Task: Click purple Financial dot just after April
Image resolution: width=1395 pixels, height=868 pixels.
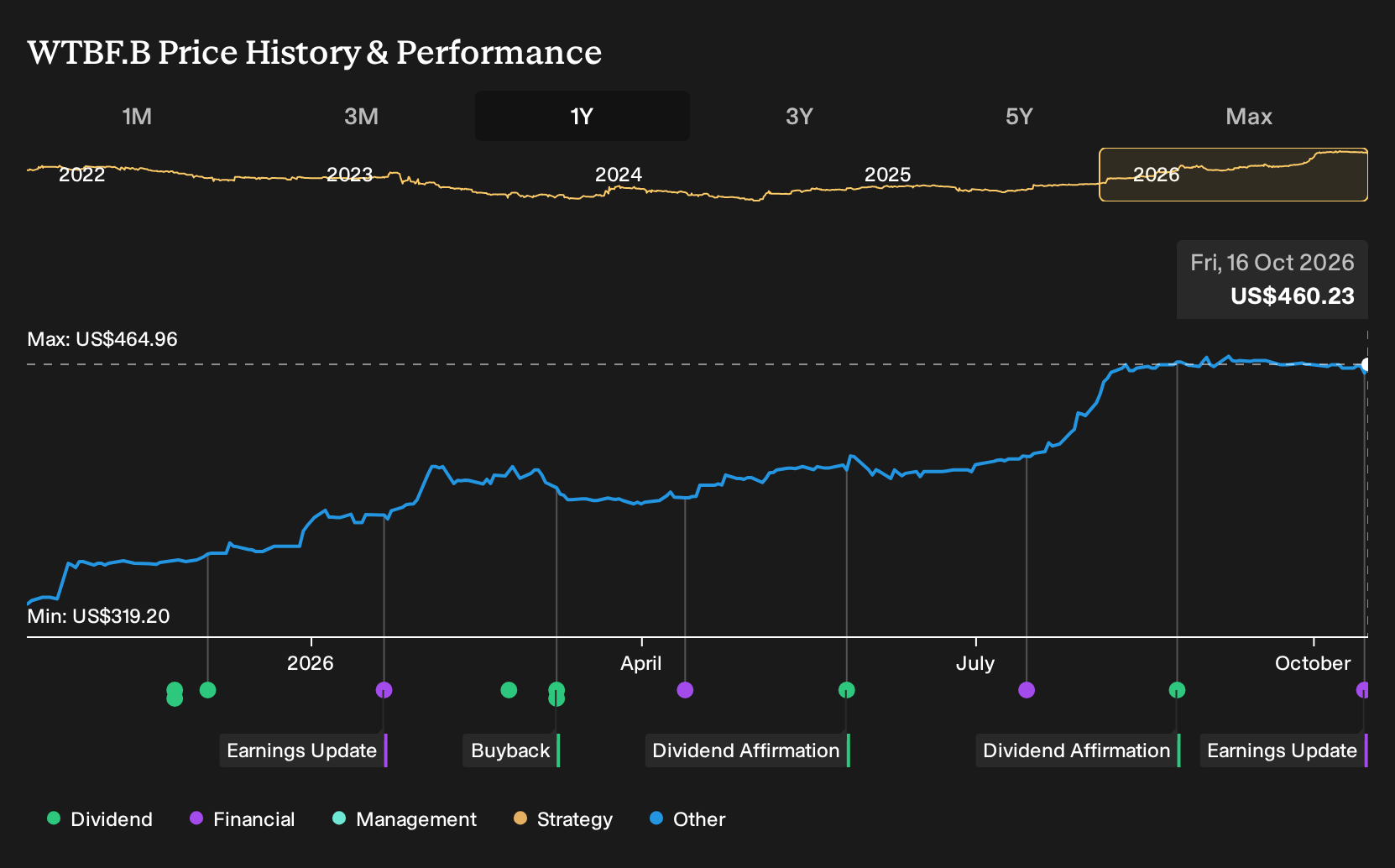Action: (685, 690)
